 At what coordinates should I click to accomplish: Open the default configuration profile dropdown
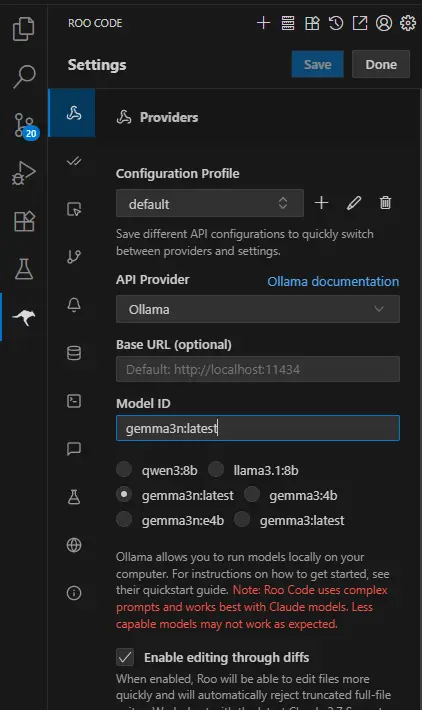click(210, 203)
